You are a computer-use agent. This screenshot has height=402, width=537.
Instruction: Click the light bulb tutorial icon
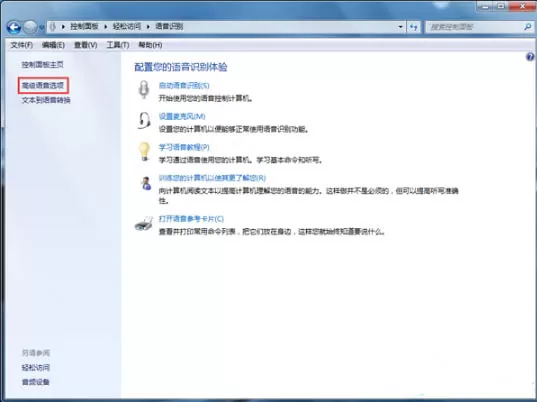click(x=144, y=151)
